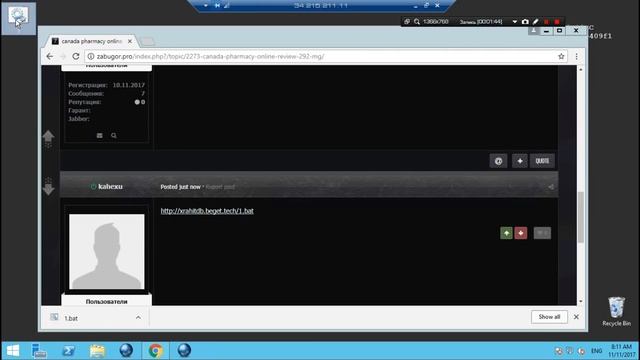Click the Пользователи group label under kabexu's avatar
The width and height of the screenshot is (640, 360).
pyautogui.click(x=107, y=301)
